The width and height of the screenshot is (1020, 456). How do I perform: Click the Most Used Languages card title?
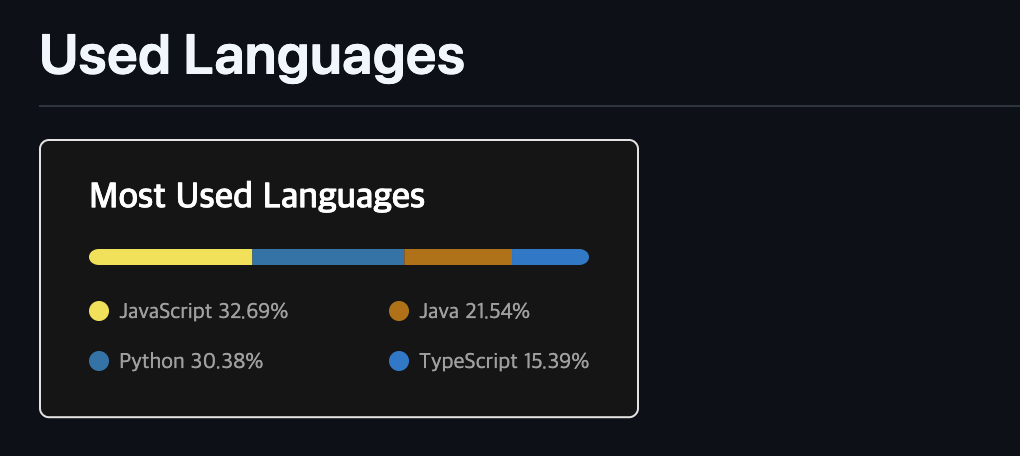[257, 196]
